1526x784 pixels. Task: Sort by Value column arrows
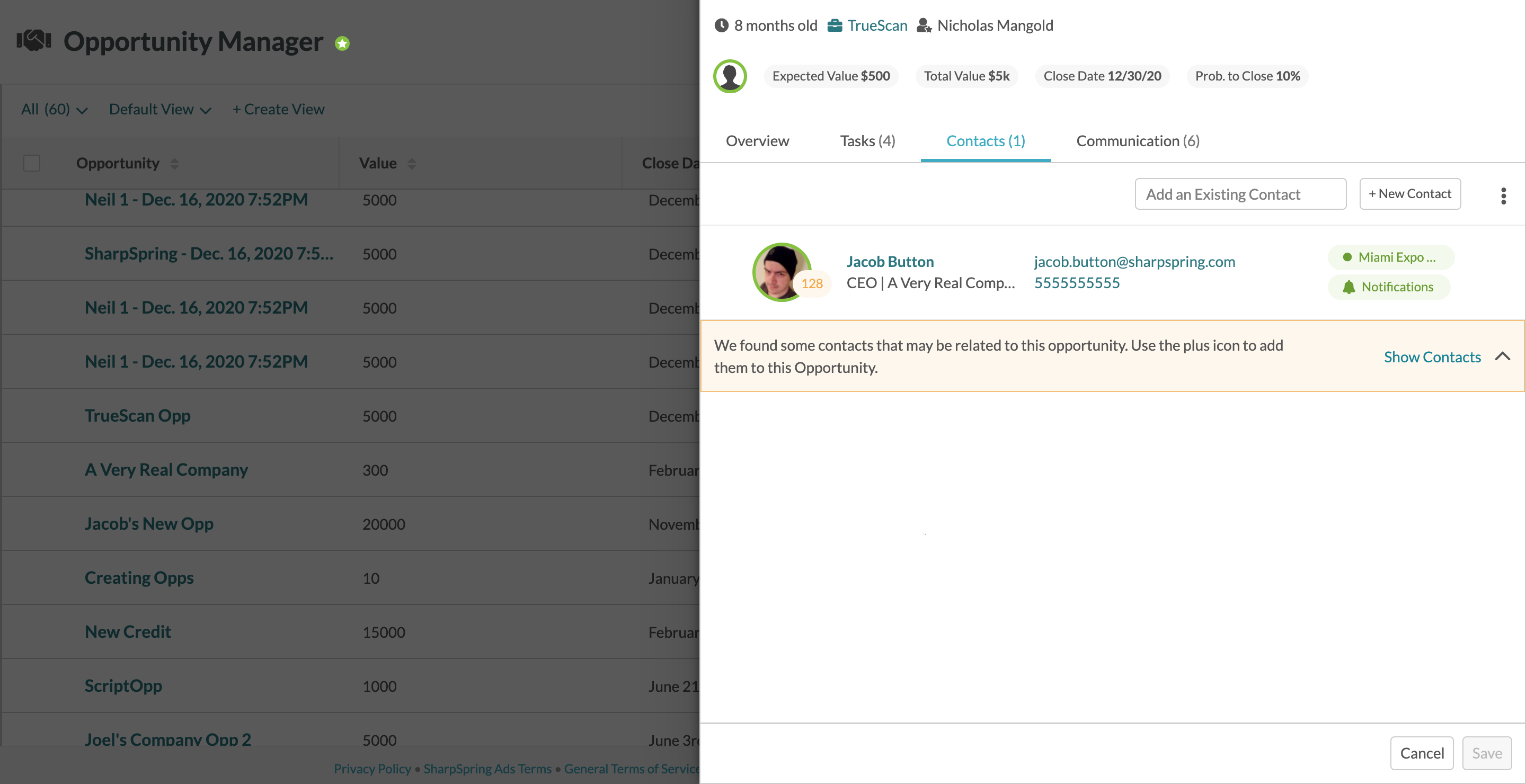pos(412,164)
